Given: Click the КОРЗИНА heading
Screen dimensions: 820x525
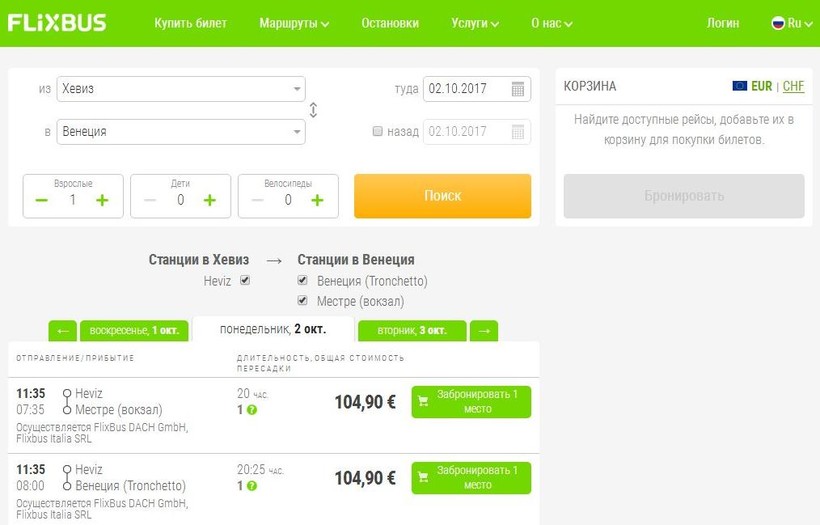Looking at the screenshot, I should coord(590,86).
